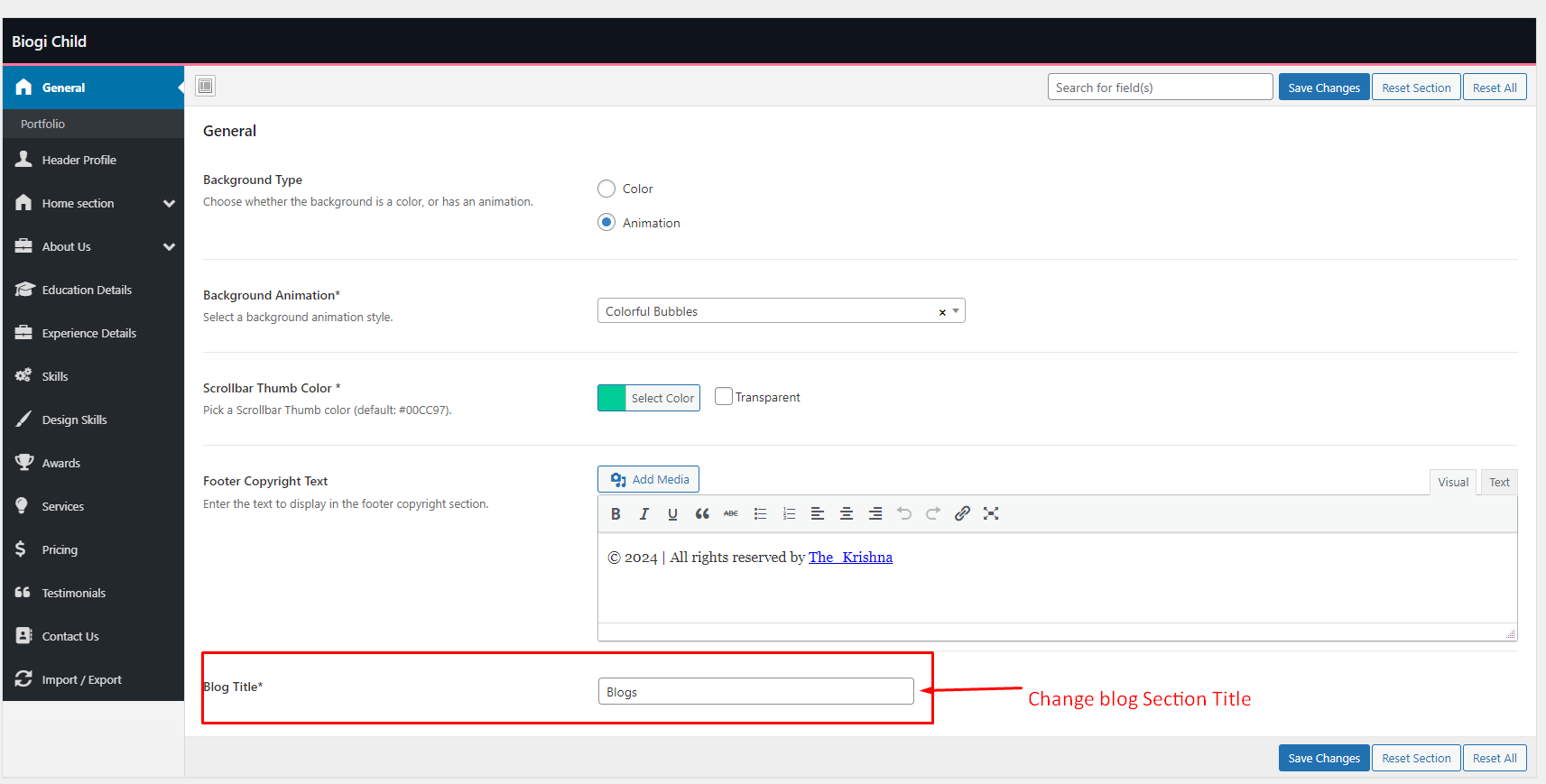Image resolution: width=1546 pixels, height=784 pixels.
Task: Select the Animation radio button
Action: 606,223
